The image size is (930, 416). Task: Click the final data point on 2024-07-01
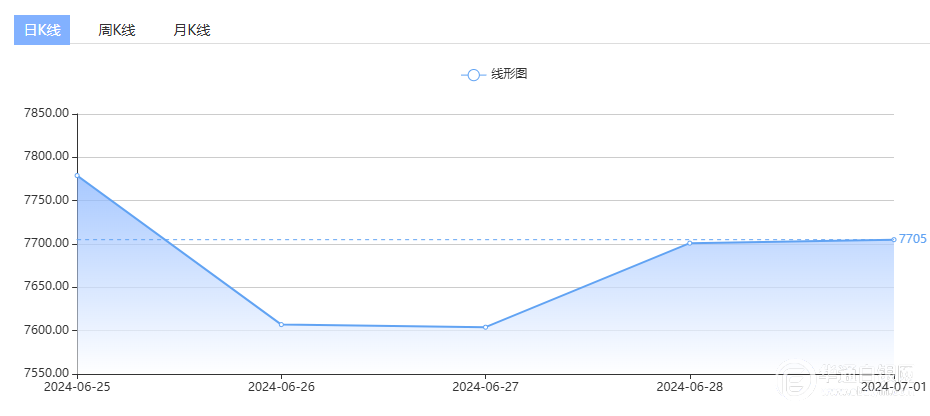(893, 240)
